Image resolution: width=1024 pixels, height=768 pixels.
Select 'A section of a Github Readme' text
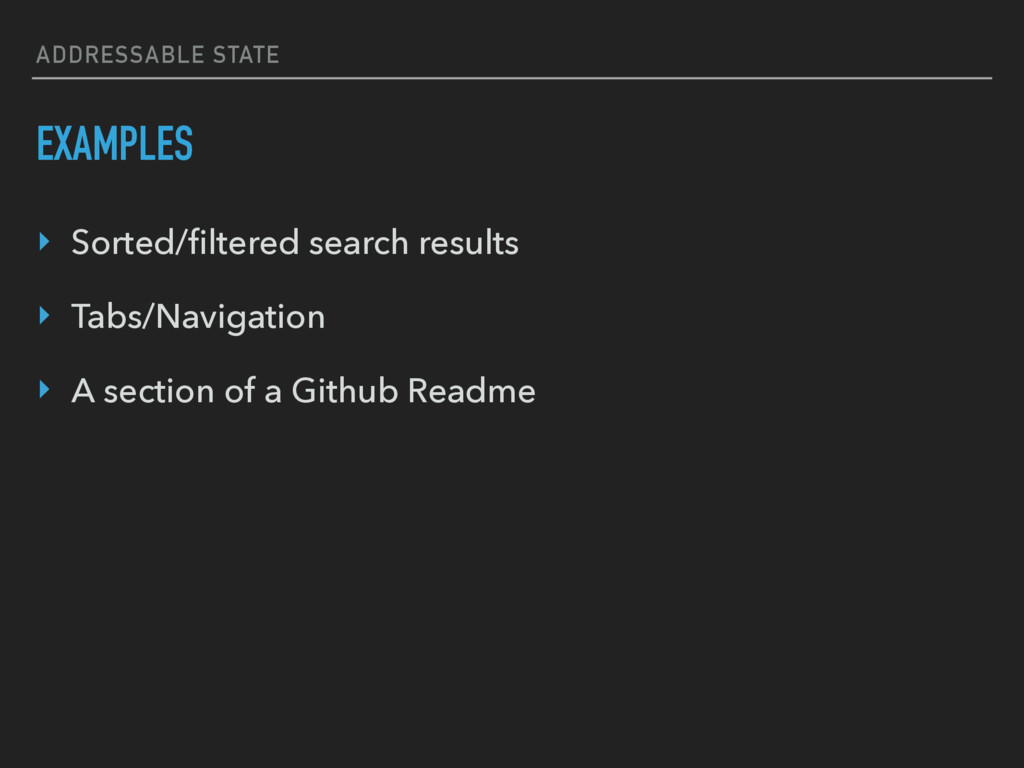[303, 391]
